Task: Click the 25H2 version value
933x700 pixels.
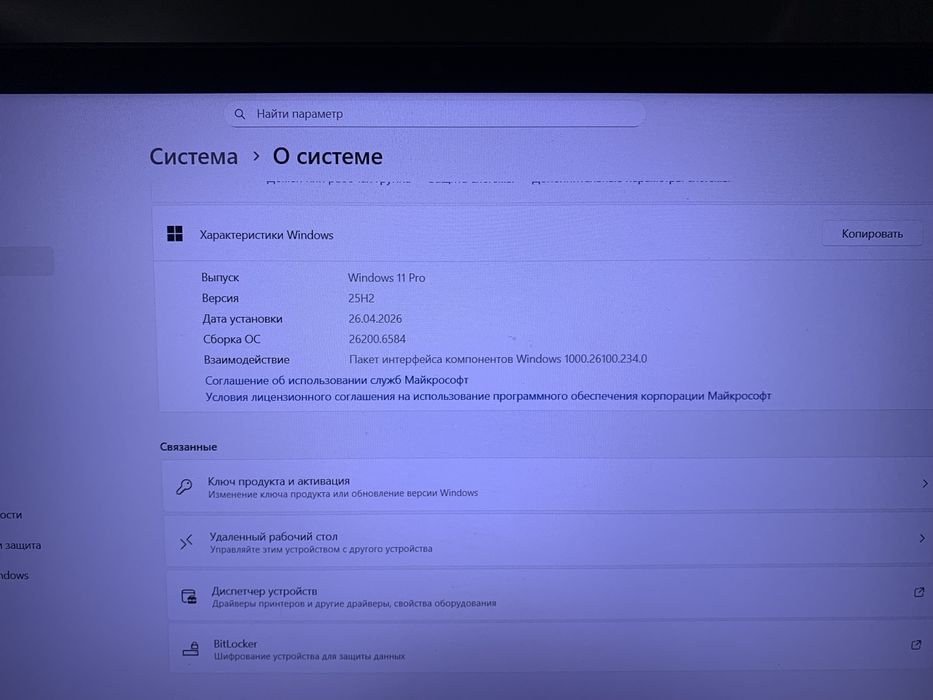Action: [361, 298]
